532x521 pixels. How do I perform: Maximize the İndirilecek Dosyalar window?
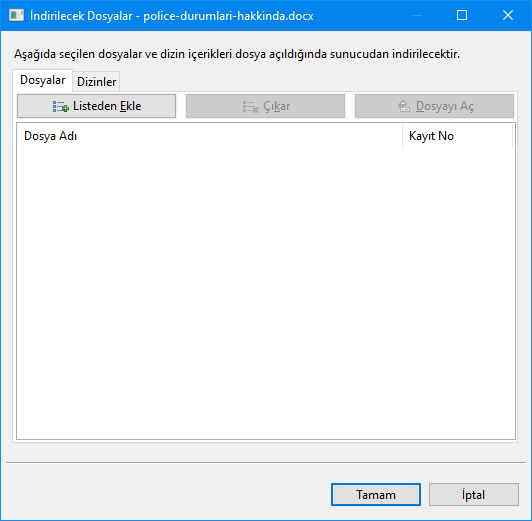coord(462,15)
